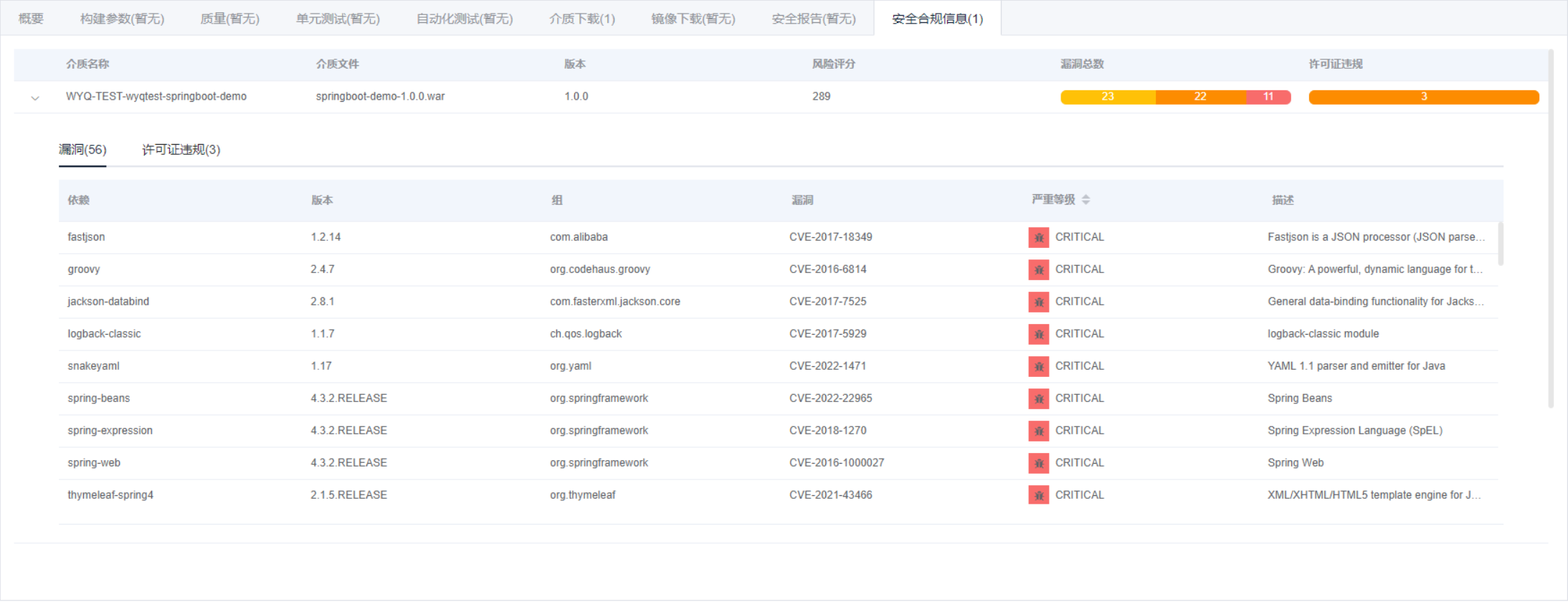The image size is (1568, 602).
Task: Click the bug icon for thymeleaf-spring4
Action: [1038, 495]
